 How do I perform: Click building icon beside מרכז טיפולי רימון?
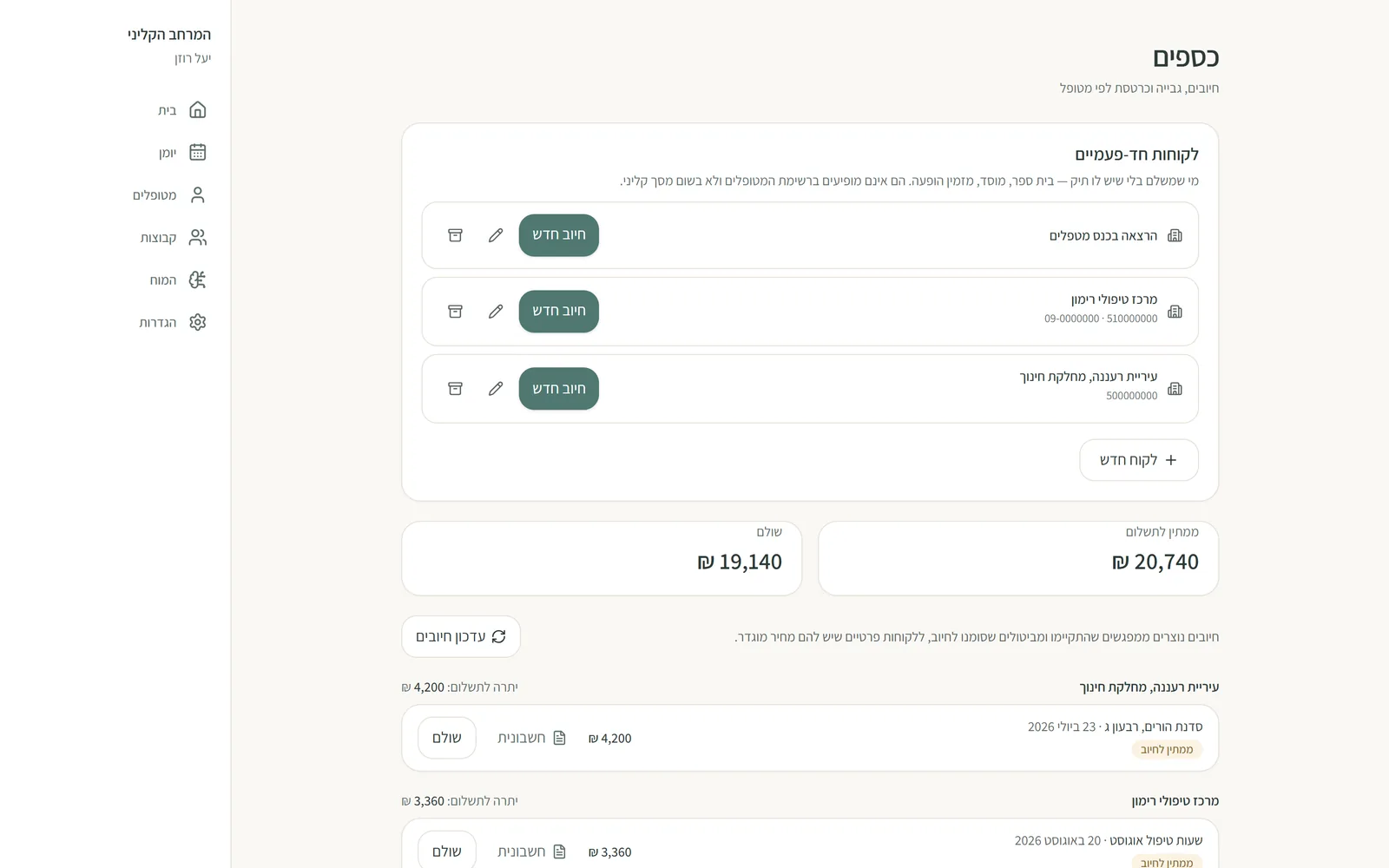1175,312
